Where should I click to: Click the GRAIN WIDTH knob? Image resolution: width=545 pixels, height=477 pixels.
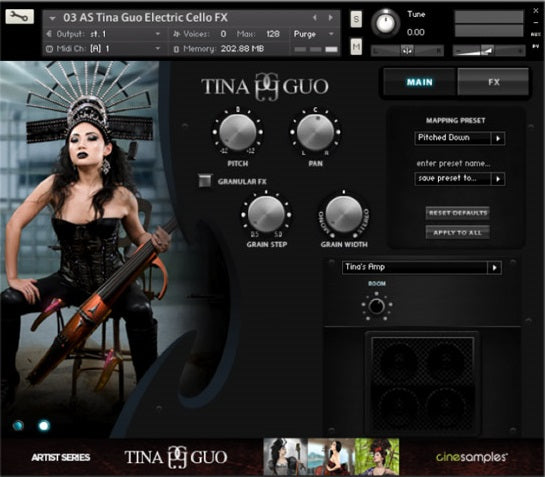point(344,214)
